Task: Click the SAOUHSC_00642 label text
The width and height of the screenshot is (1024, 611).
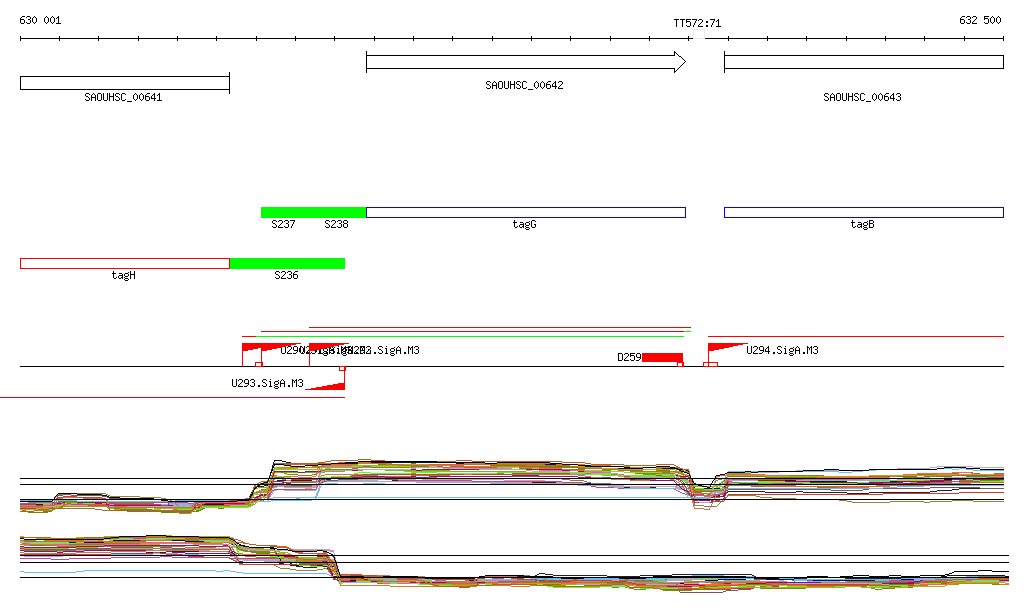Action: [x=524, y=86]
